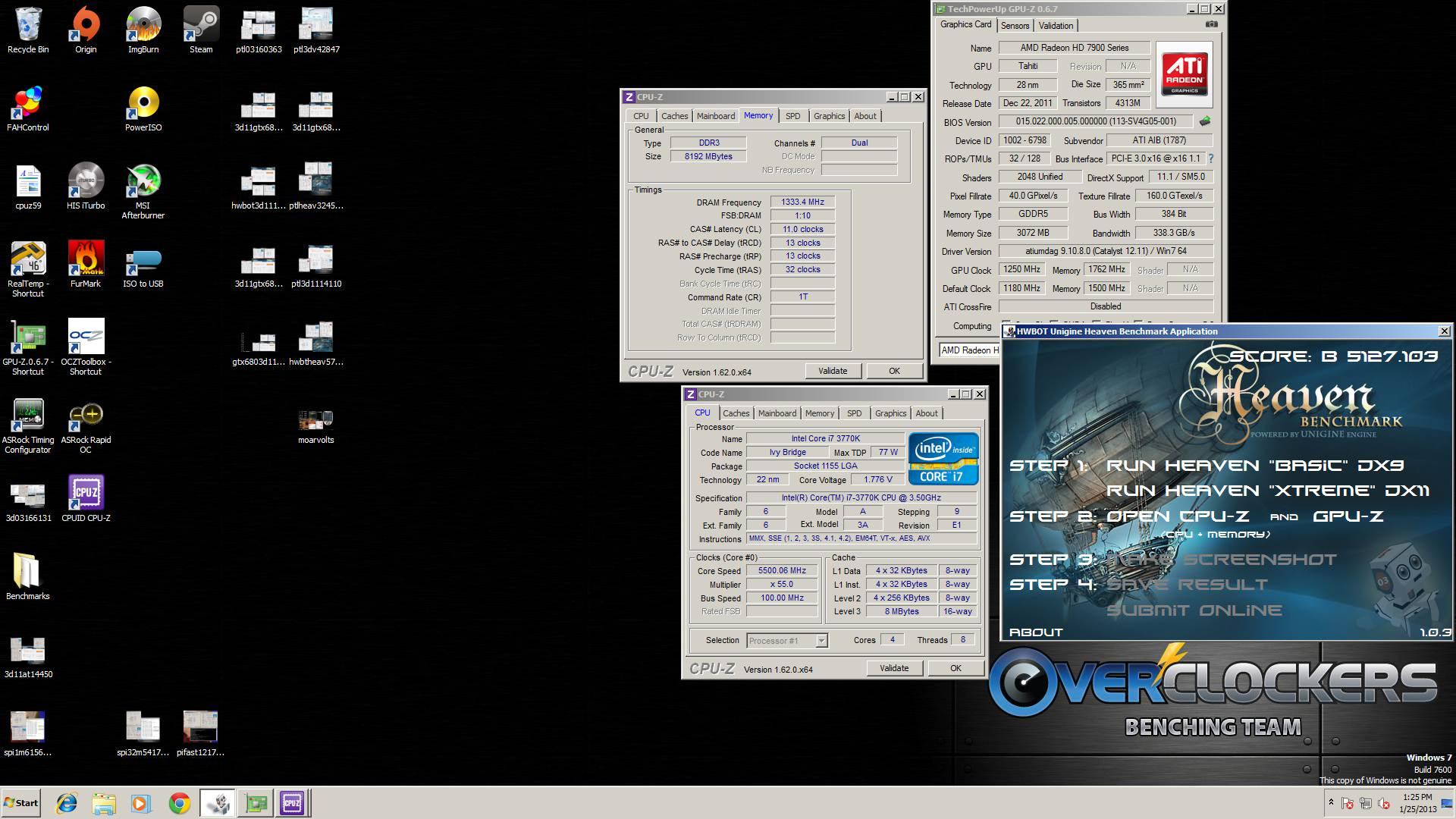Select the OCZToolbox shortcut icon
The width and height of the screenshot is (1456, 819).
(86, 347)
